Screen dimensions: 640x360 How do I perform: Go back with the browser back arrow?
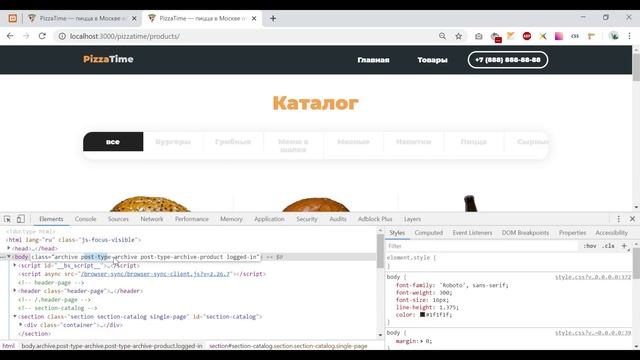coord(10,36)
